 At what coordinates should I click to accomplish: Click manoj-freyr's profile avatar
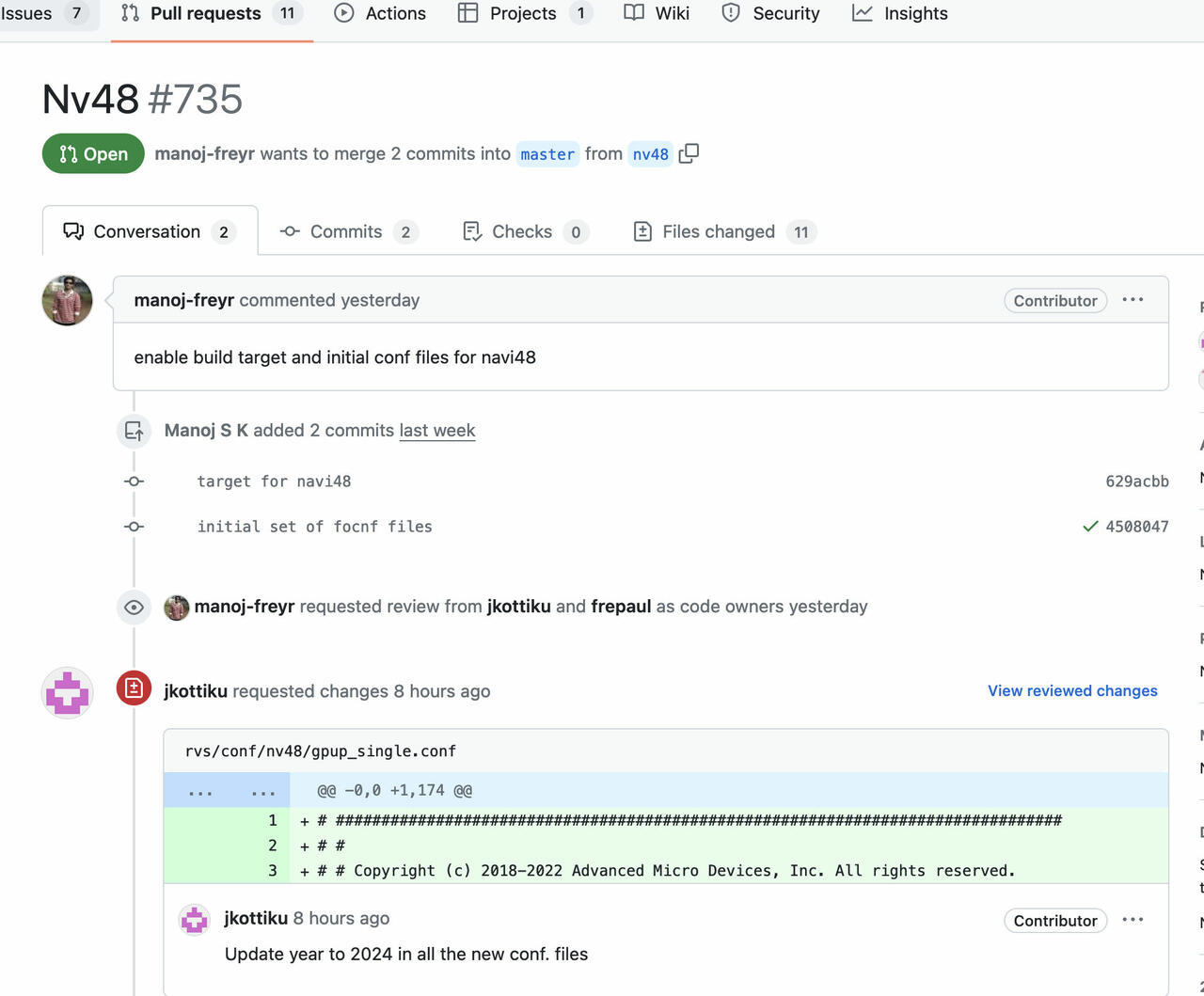pos(68,301)
